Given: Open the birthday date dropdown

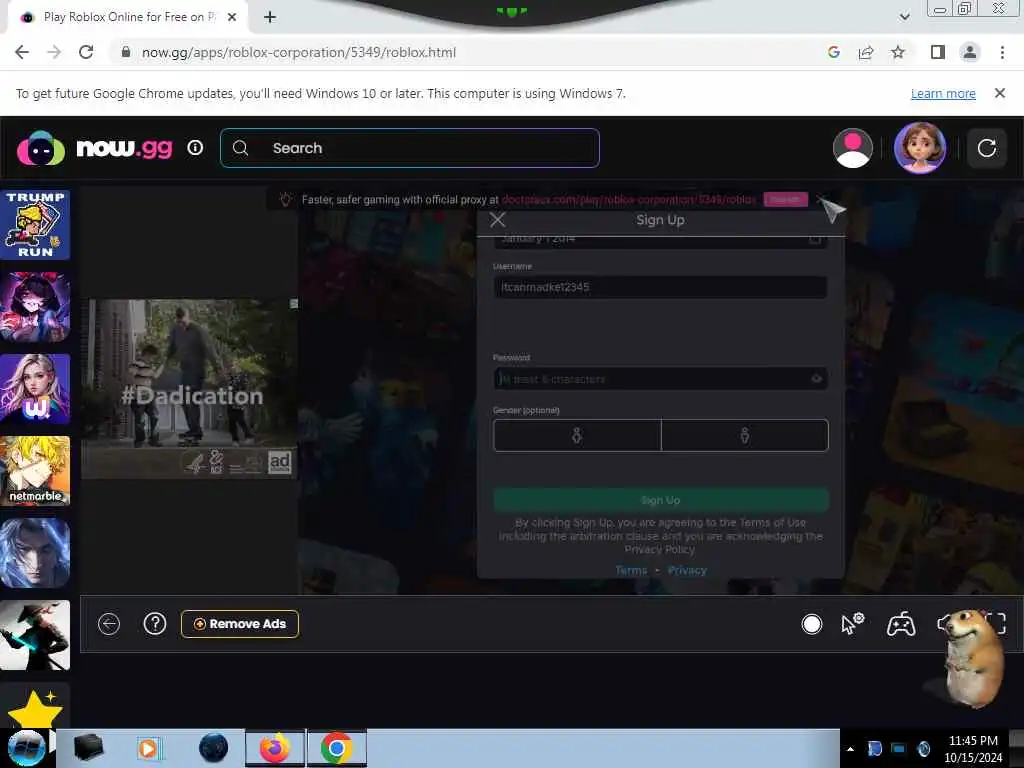Looking at the screenshot, I should click(x=660, y=240).
